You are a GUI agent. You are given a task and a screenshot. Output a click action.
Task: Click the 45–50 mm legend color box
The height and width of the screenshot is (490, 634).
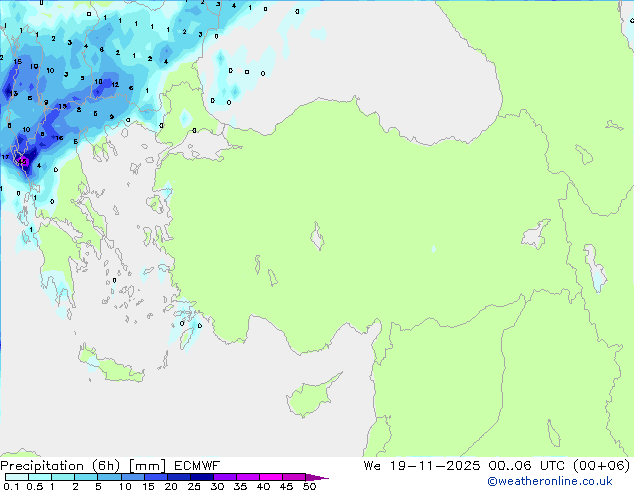coord(294,477)
